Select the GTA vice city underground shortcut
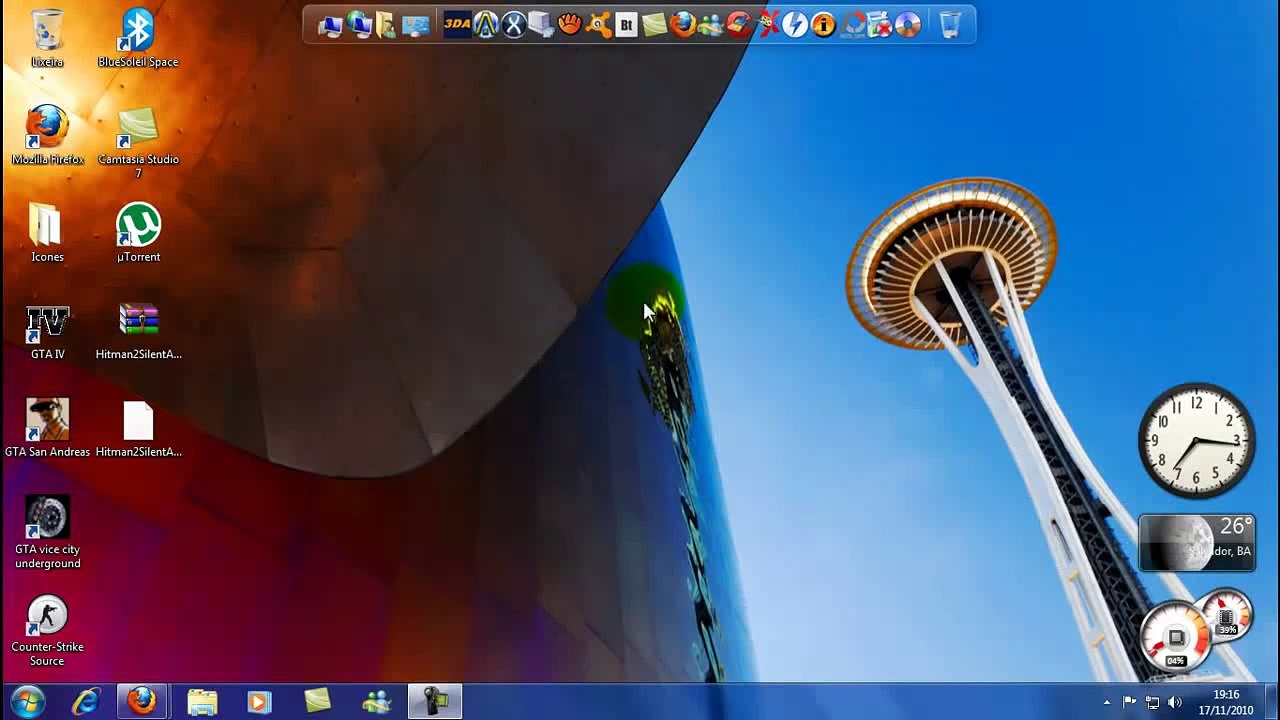Viewport: 1280px width, 720px height. 47,532
